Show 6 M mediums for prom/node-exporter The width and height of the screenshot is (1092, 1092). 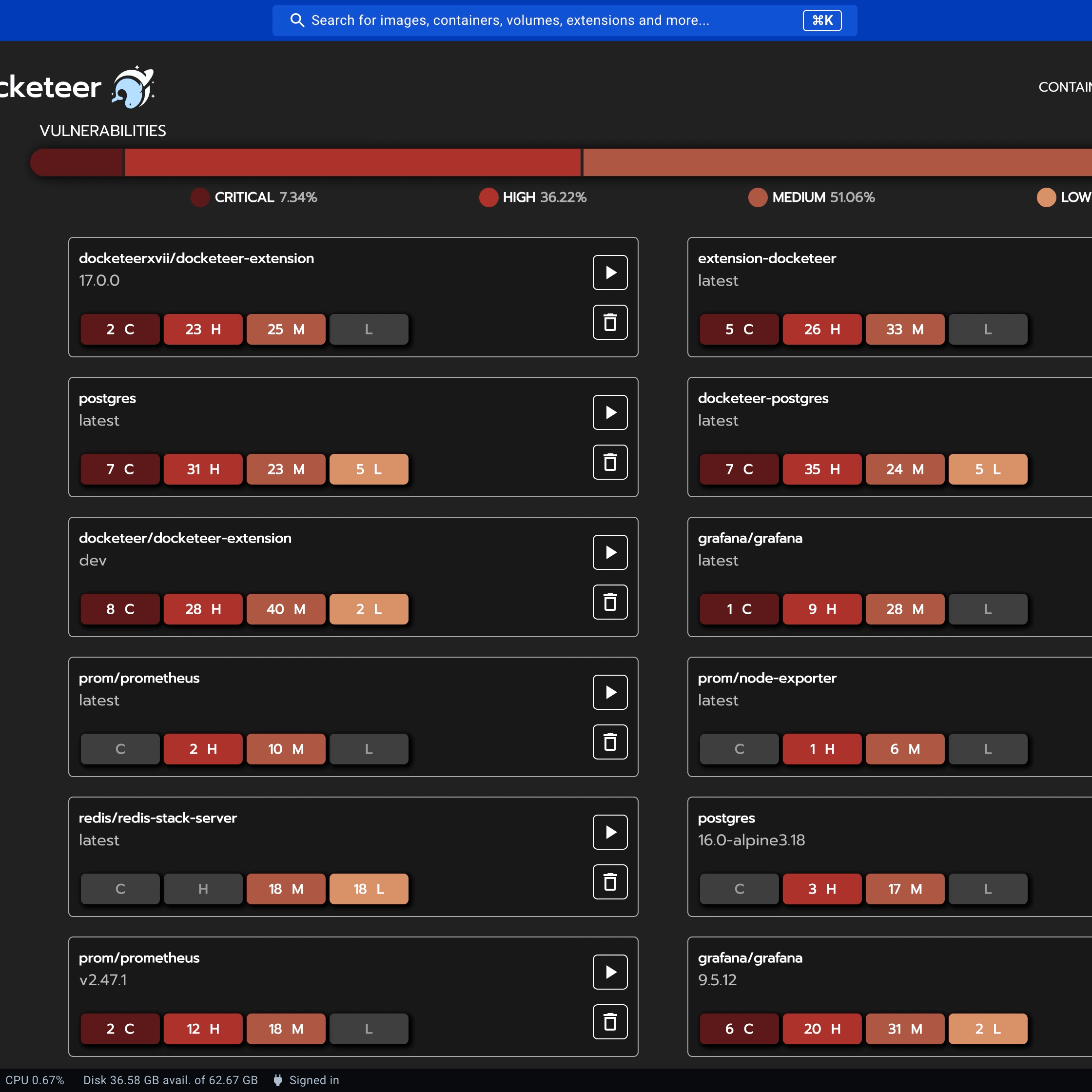905,749
